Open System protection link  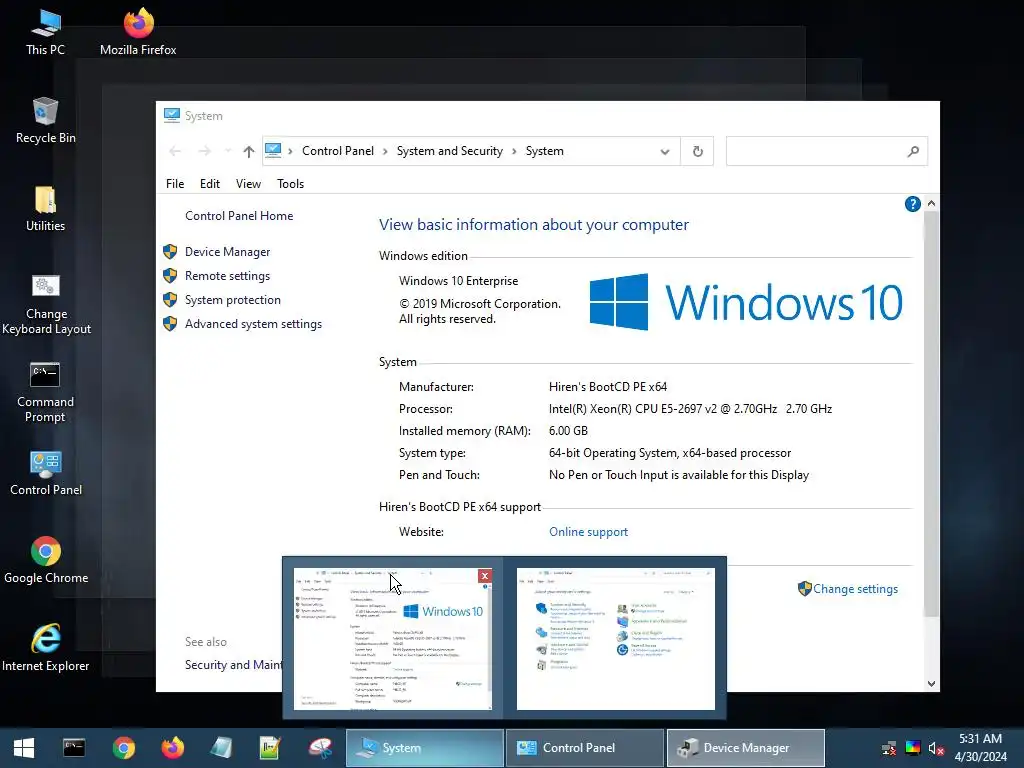click(232, 300)
